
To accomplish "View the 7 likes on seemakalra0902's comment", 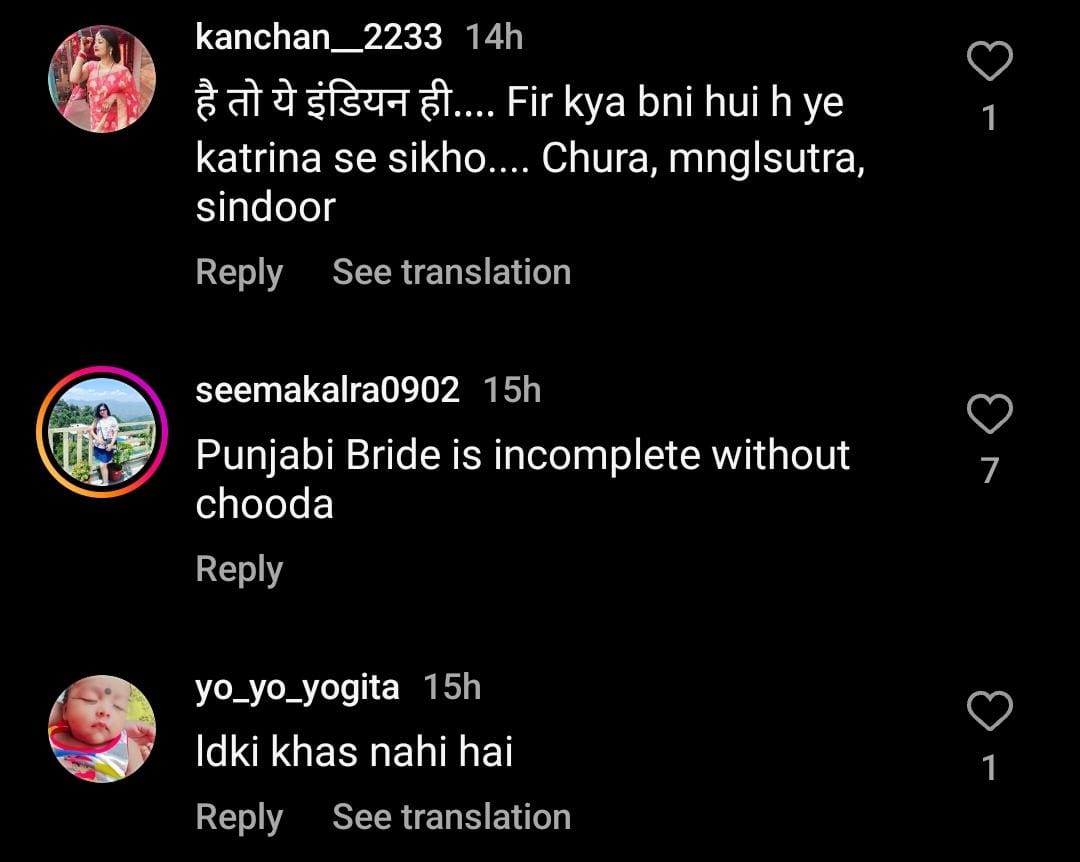I will click(x=990, y=470).
